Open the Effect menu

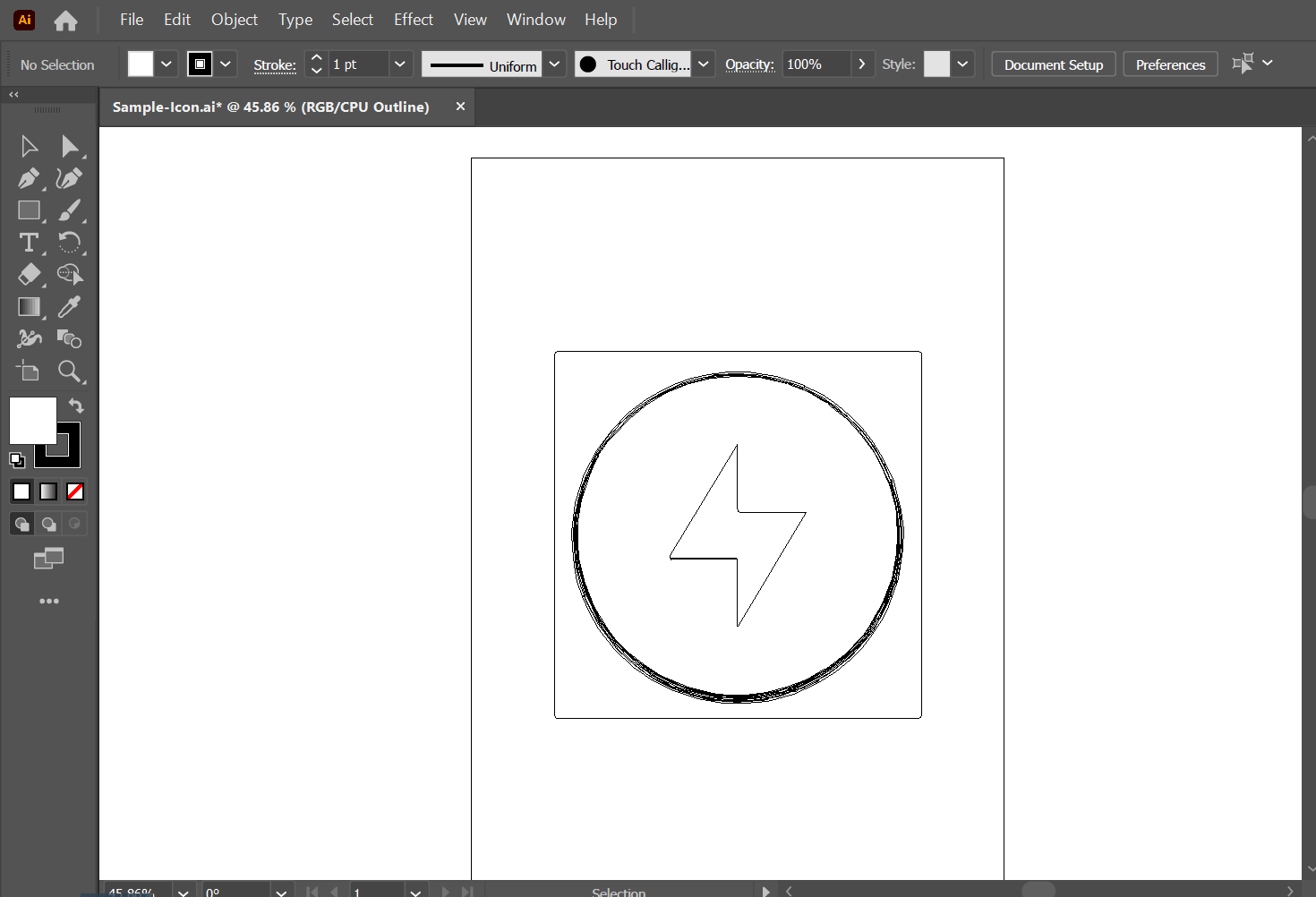[413, 20]
